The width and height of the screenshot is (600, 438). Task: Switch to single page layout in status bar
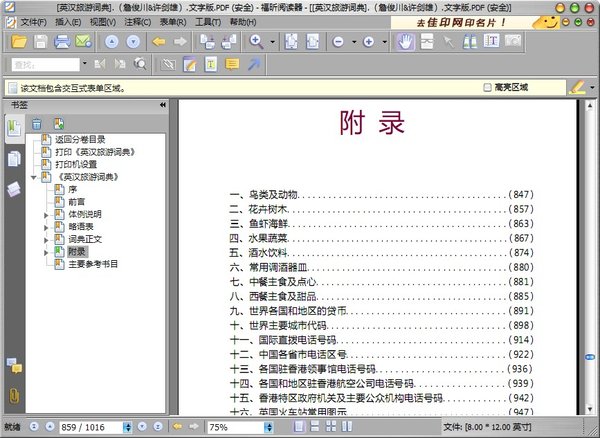pyautogui.click(x=299, y=426)
